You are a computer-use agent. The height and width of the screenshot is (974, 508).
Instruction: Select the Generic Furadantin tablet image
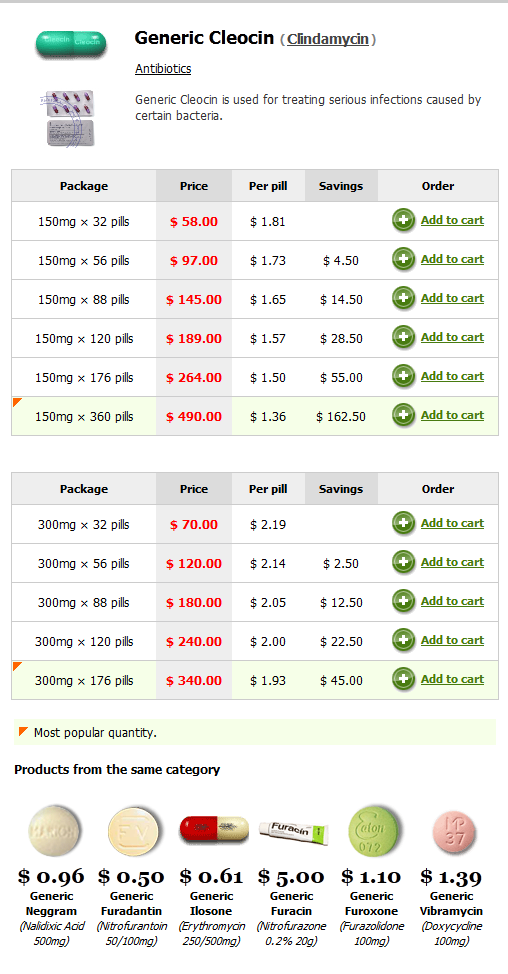pyautogui.click(x=134, y=832)
